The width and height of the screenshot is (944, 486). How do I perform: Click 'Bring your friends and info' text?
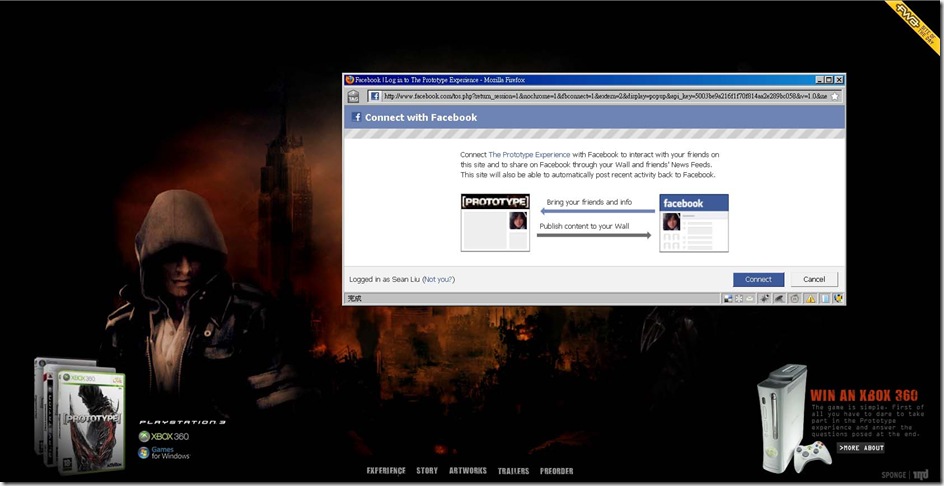[x=589, y=202]
